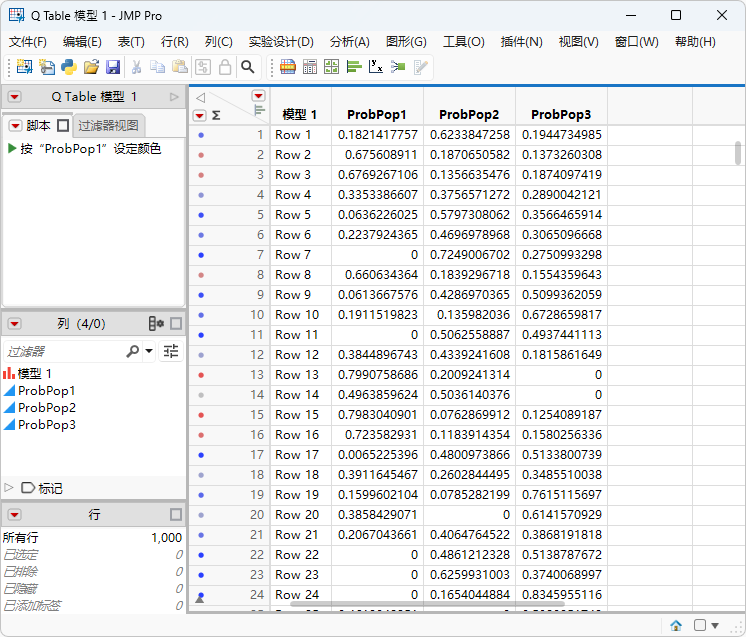Click the vertical scrollbar thumb of data grid
Viewport: 746px width, 637px height.
[x=738, y=153]
